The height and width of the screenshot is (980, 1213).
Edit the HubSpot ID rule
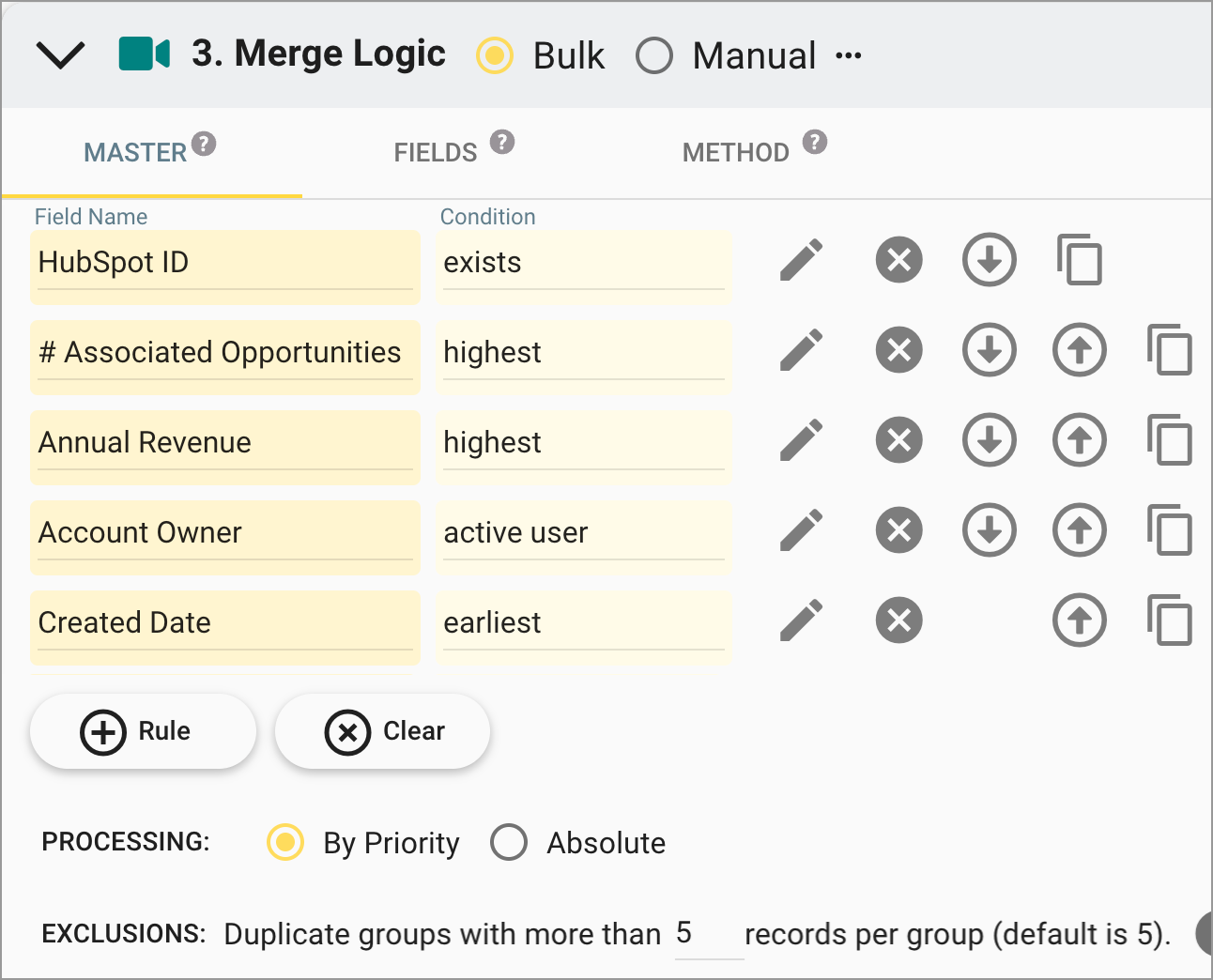801,261
